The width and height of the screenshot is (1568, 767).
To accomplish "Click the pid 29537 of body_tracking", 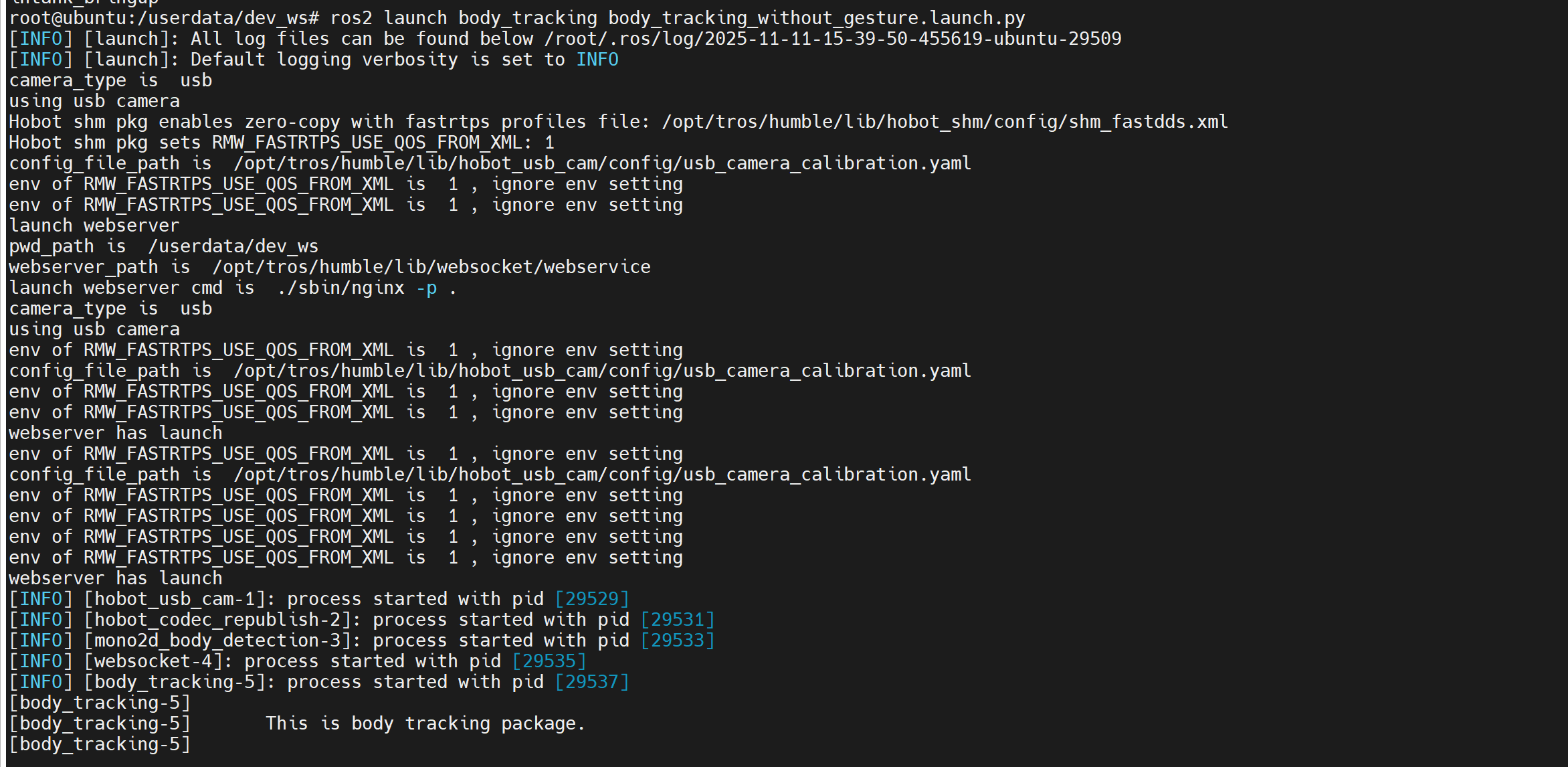I will point(592,682).
